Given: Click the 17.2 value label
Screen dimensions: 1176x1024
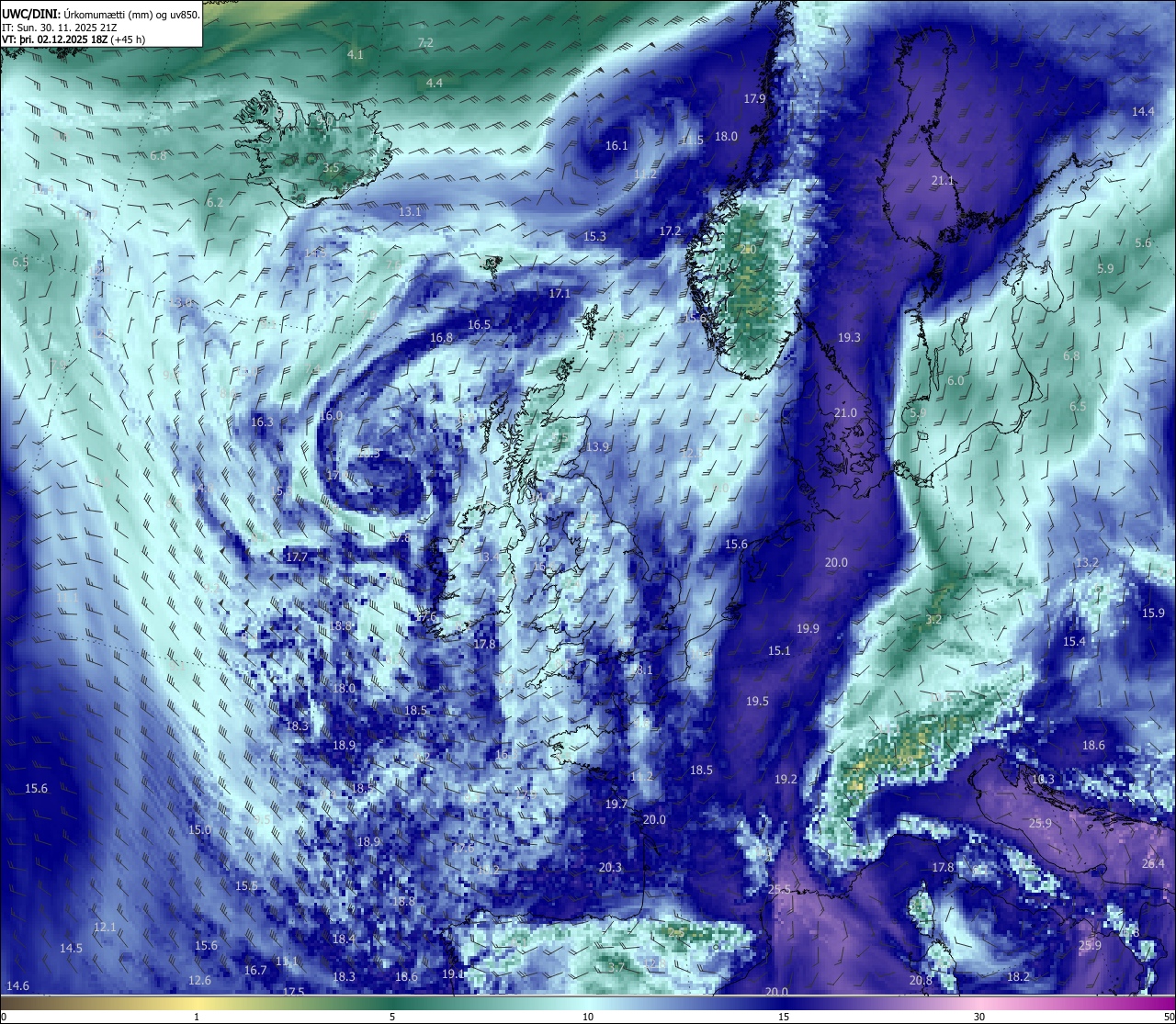Looking at the screenshot, I should 670,231.
